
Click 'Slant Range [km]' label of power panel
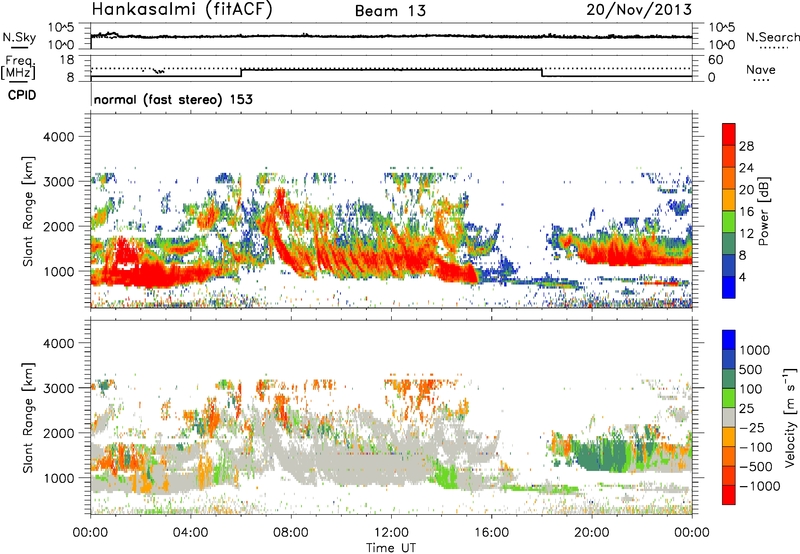28,211
